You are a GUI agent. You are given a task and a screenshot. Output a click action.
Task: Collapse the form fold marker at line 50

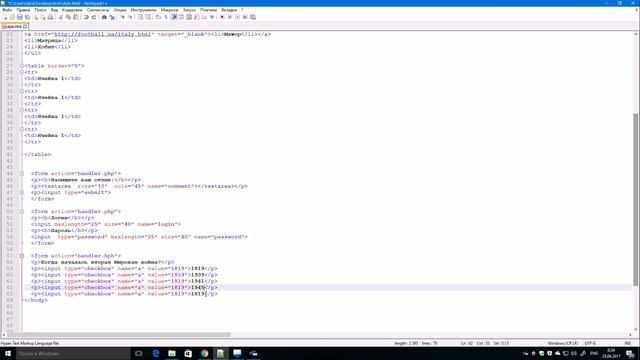22,211
